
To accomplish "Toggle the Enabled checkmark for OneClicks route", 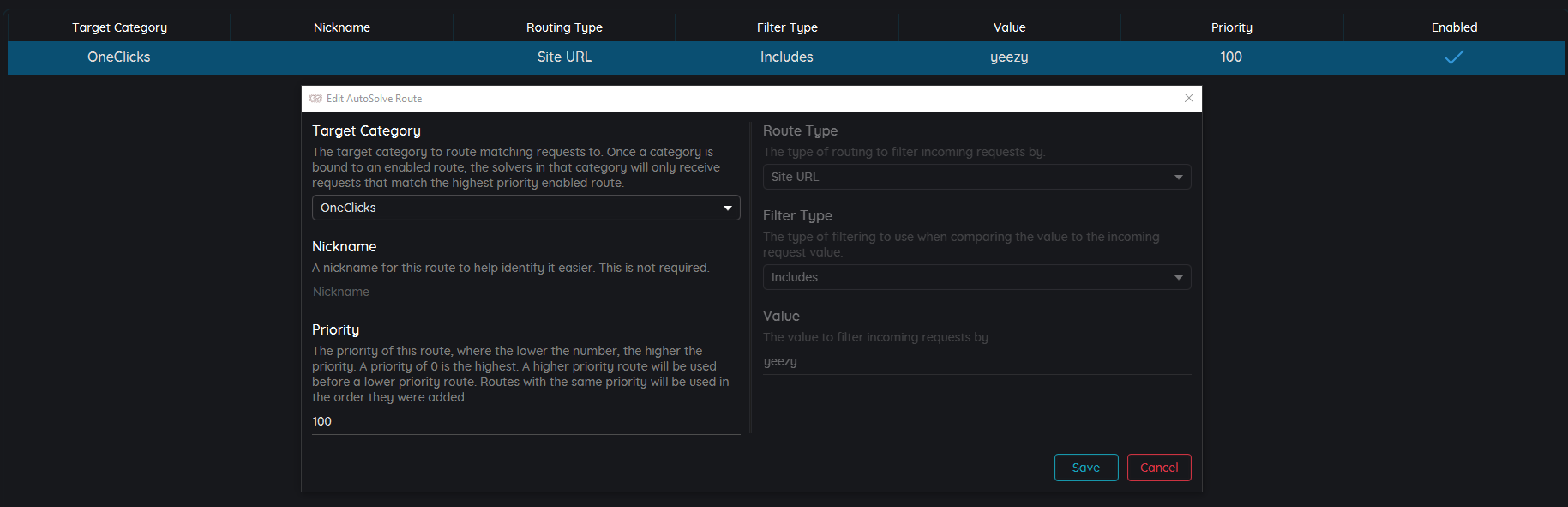I will pyautogui.click(x=1454, y=57).
